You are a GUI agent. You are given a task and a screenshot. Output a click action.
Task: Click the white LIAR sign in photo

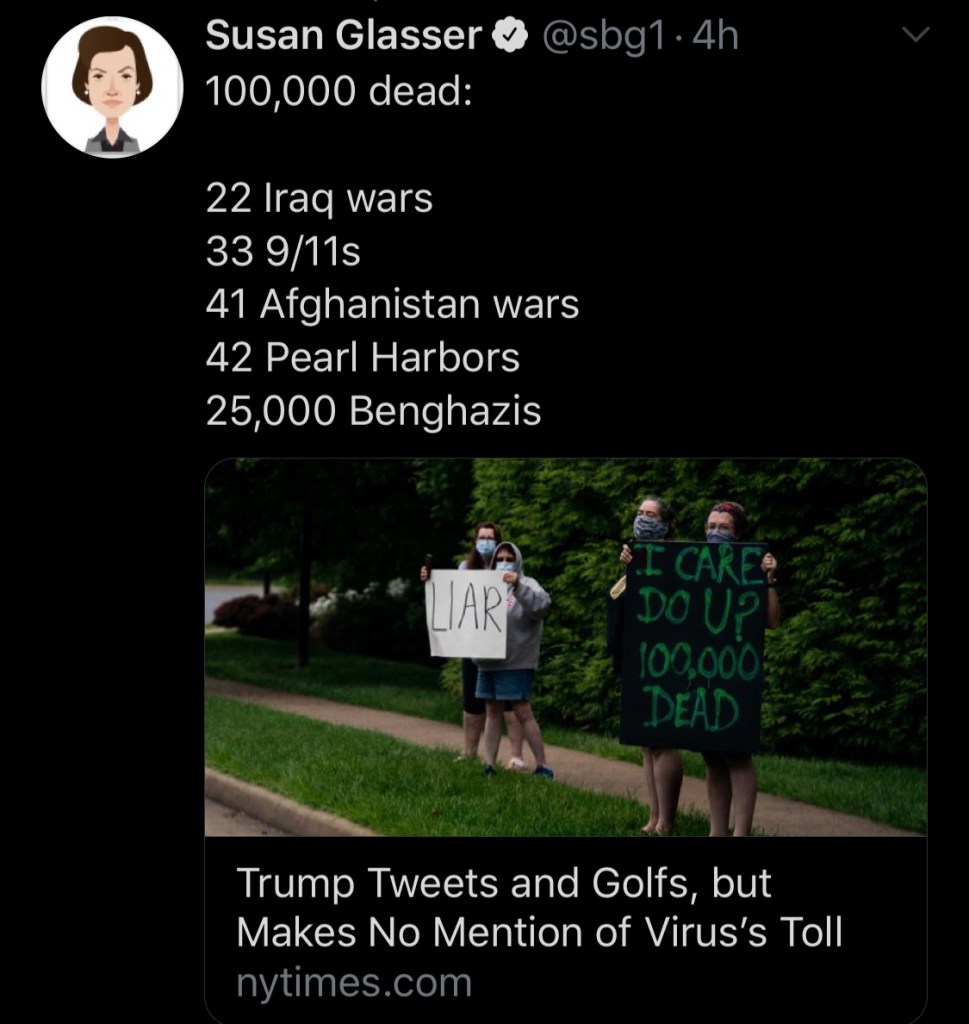(x=467, y=613)
